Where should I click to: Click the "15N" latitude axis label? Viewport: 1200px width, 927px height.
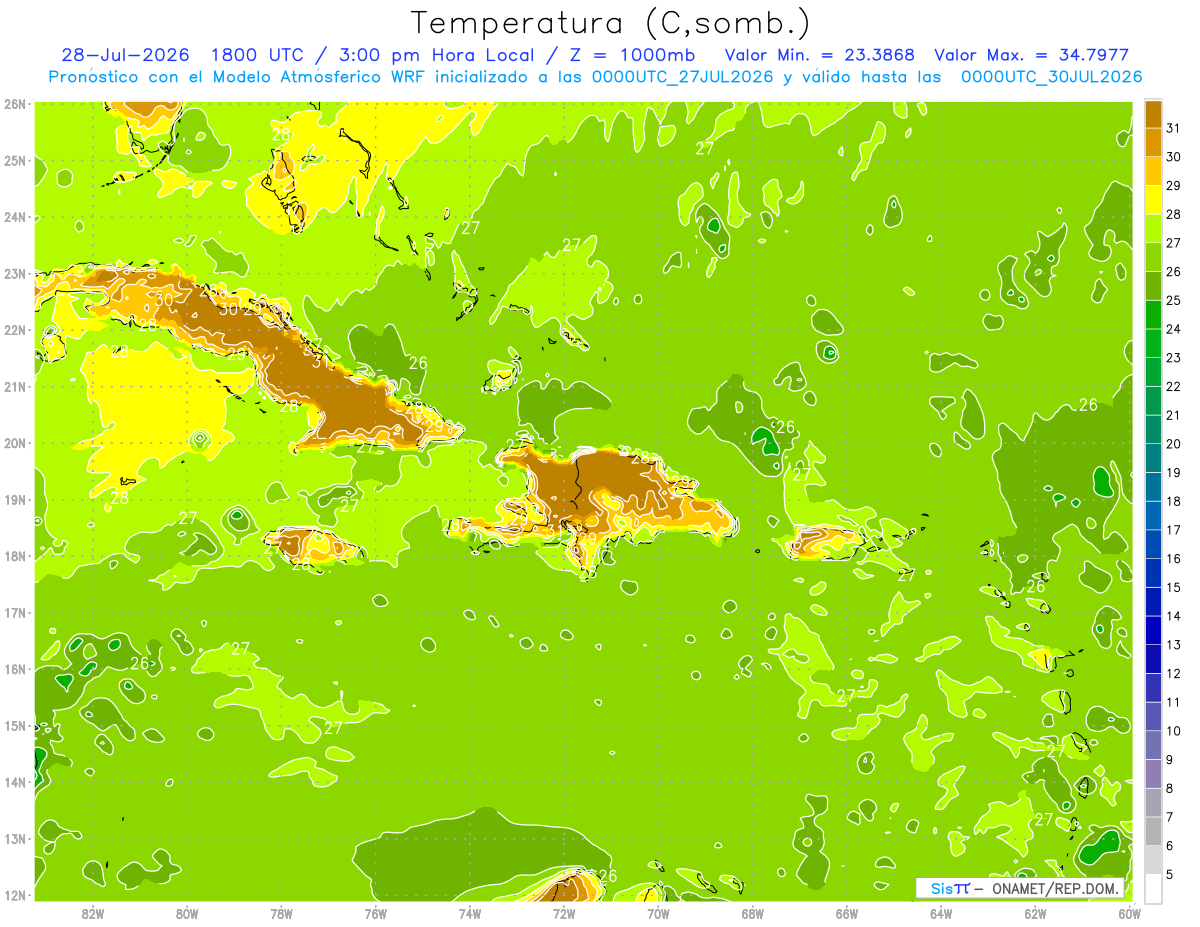coord(14,726)
